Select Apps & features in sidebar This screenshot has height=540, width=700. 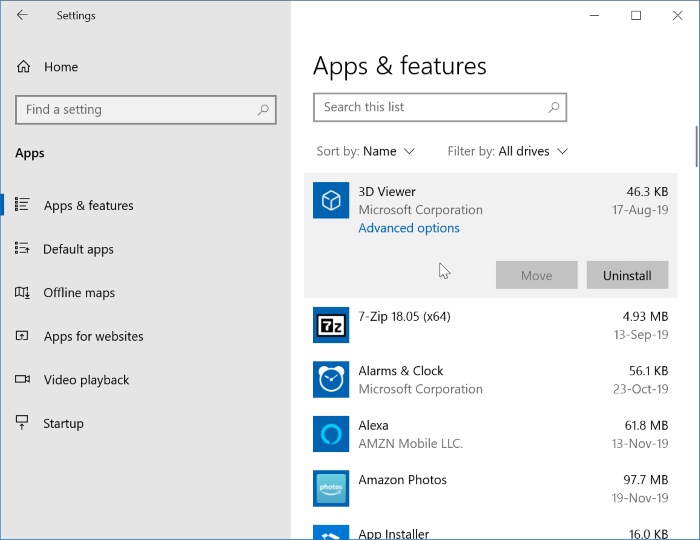pyautogui.click(x=88, y=205)
